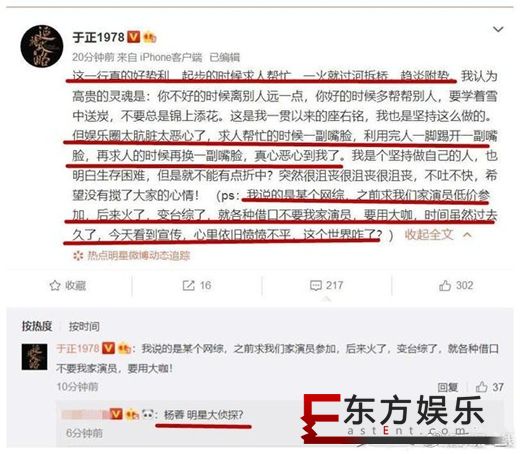Like the post with thumbs-up 302

pos(445,285)
